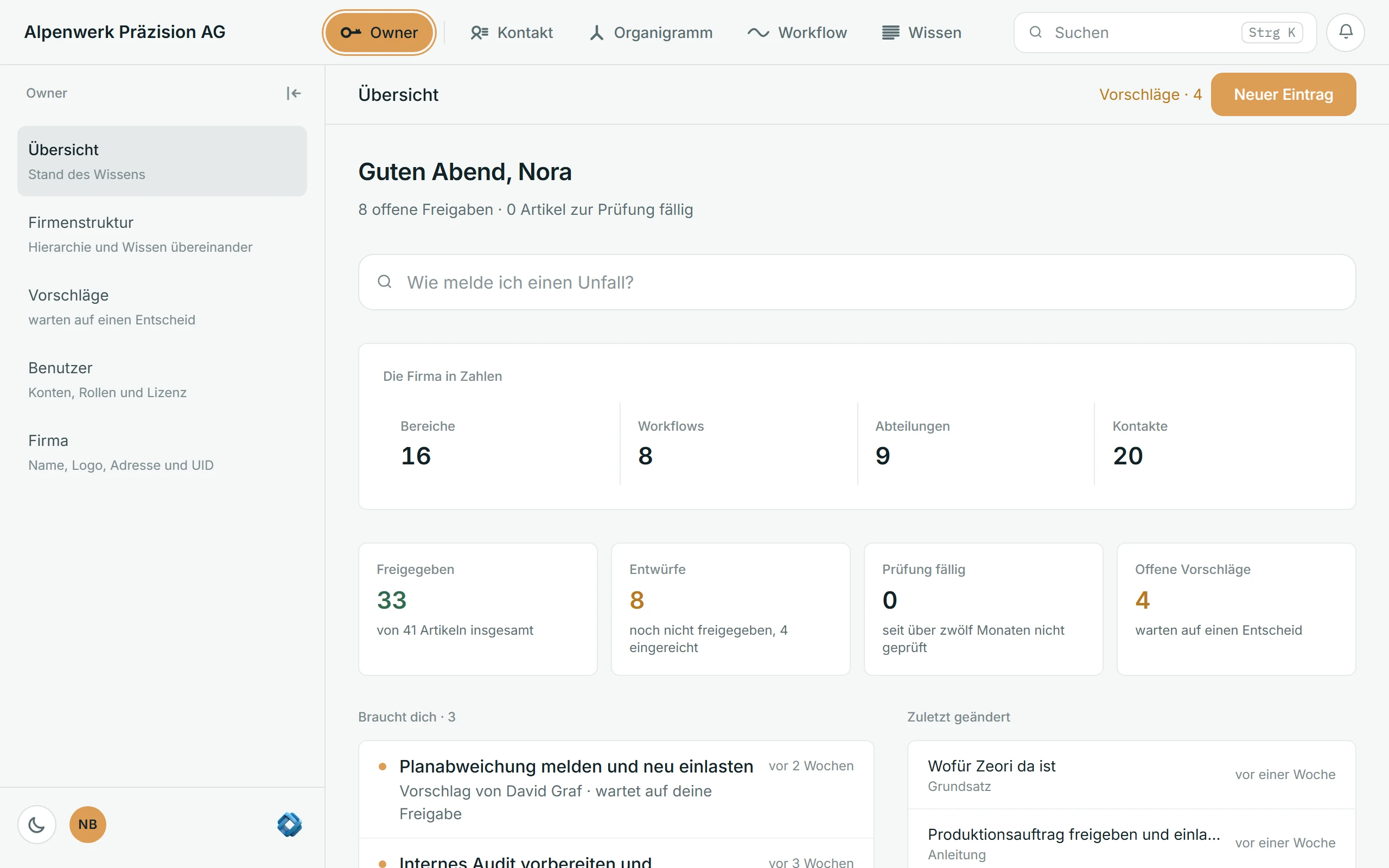Image resolution: width=1389 pixels, height=868 pixels.
Task: Open the notifications bell
Action: (1345, 32)
